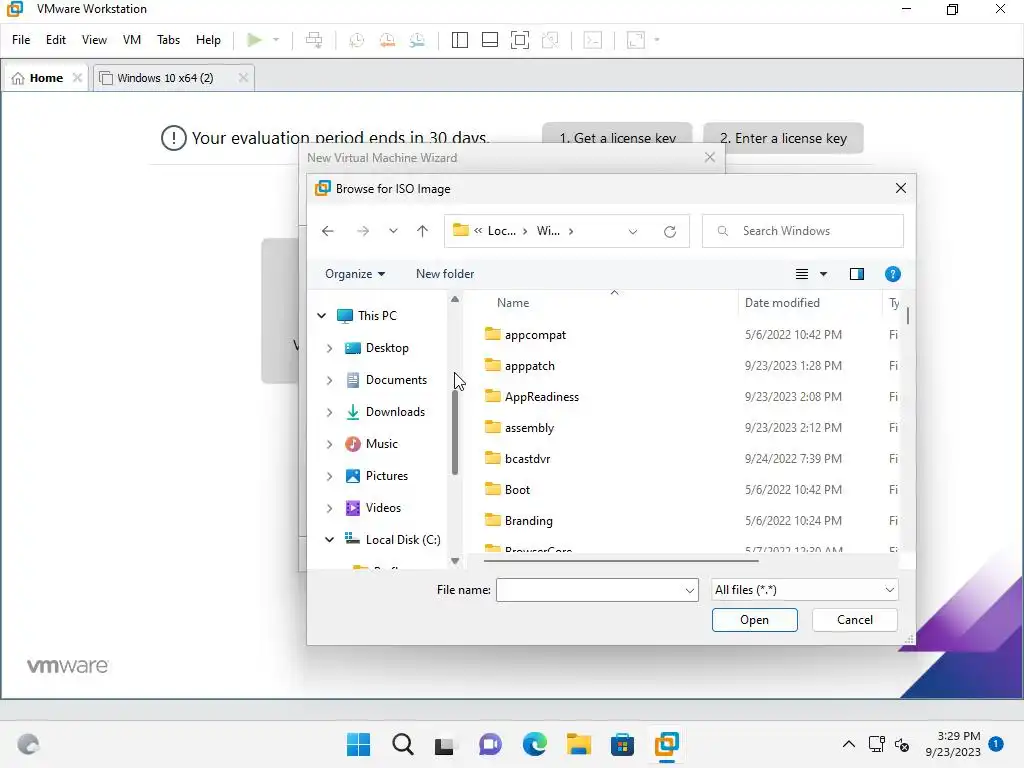Image resolution: width=1024 pixels, height=768 pixels.
Task: Open the Tabs menu
Action: click(x=168, y=40)
